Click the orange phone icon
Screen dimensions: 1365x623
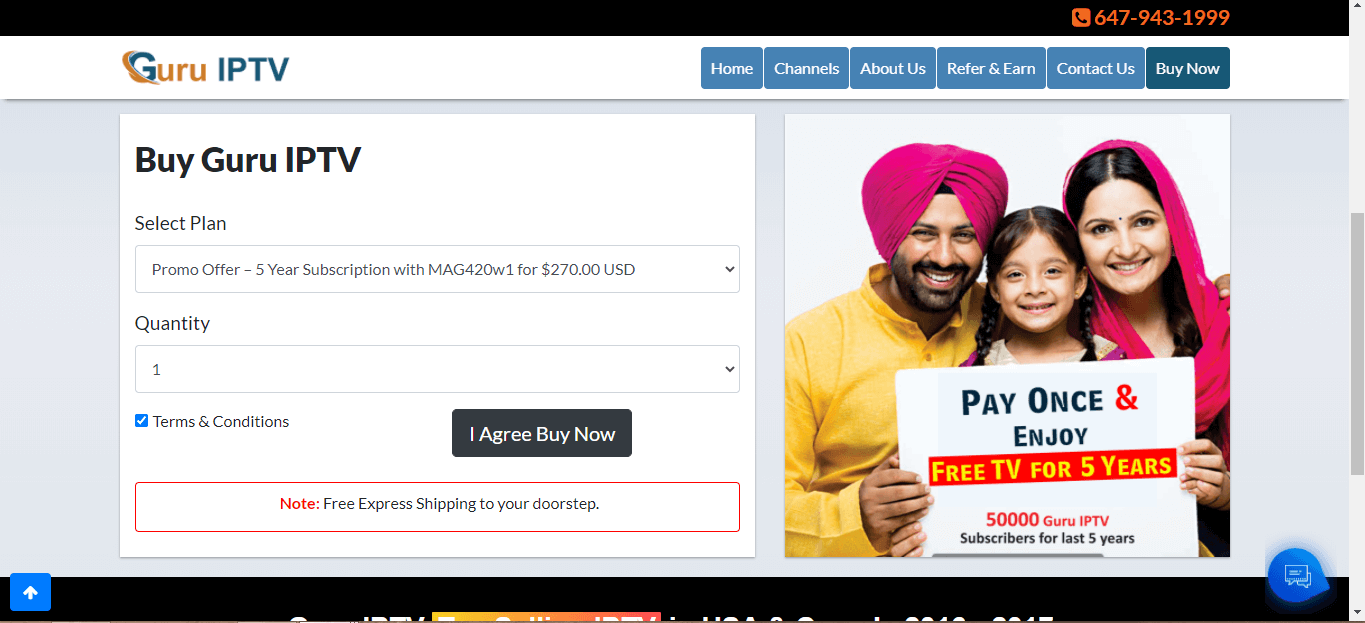tap(1080, 17)
